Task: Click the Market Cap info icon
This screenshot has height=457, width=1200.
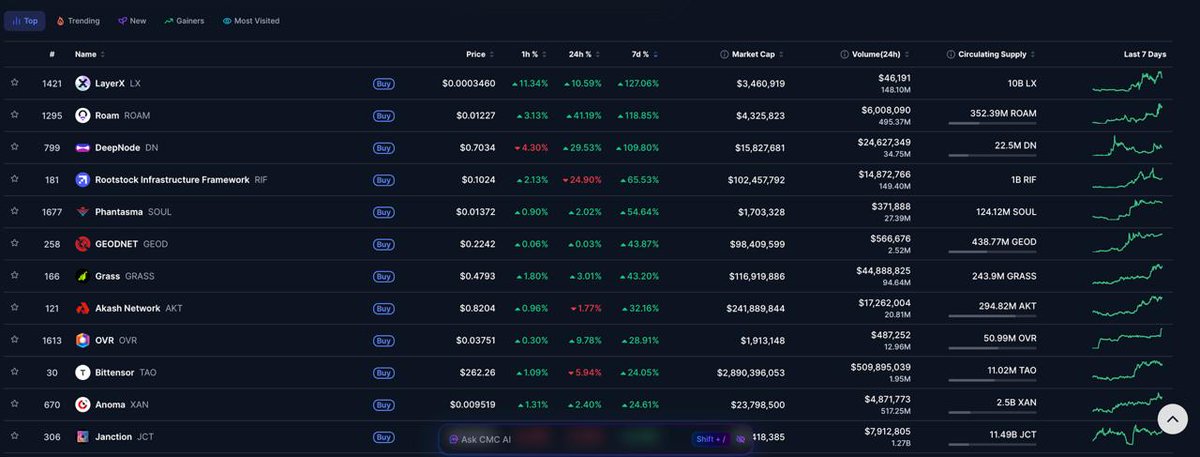Action: [x=724, y=54]
